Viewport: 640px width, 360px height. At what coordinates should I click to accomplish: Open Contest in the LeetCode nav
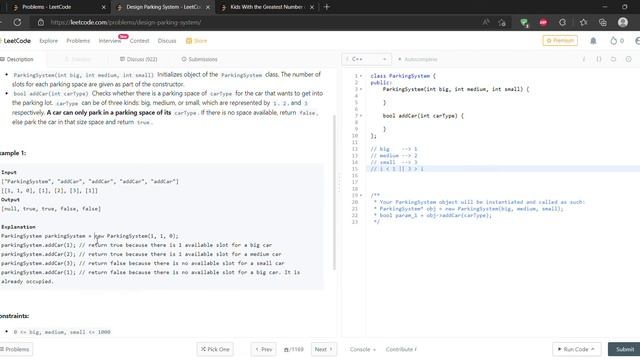[x=139, y=41]
